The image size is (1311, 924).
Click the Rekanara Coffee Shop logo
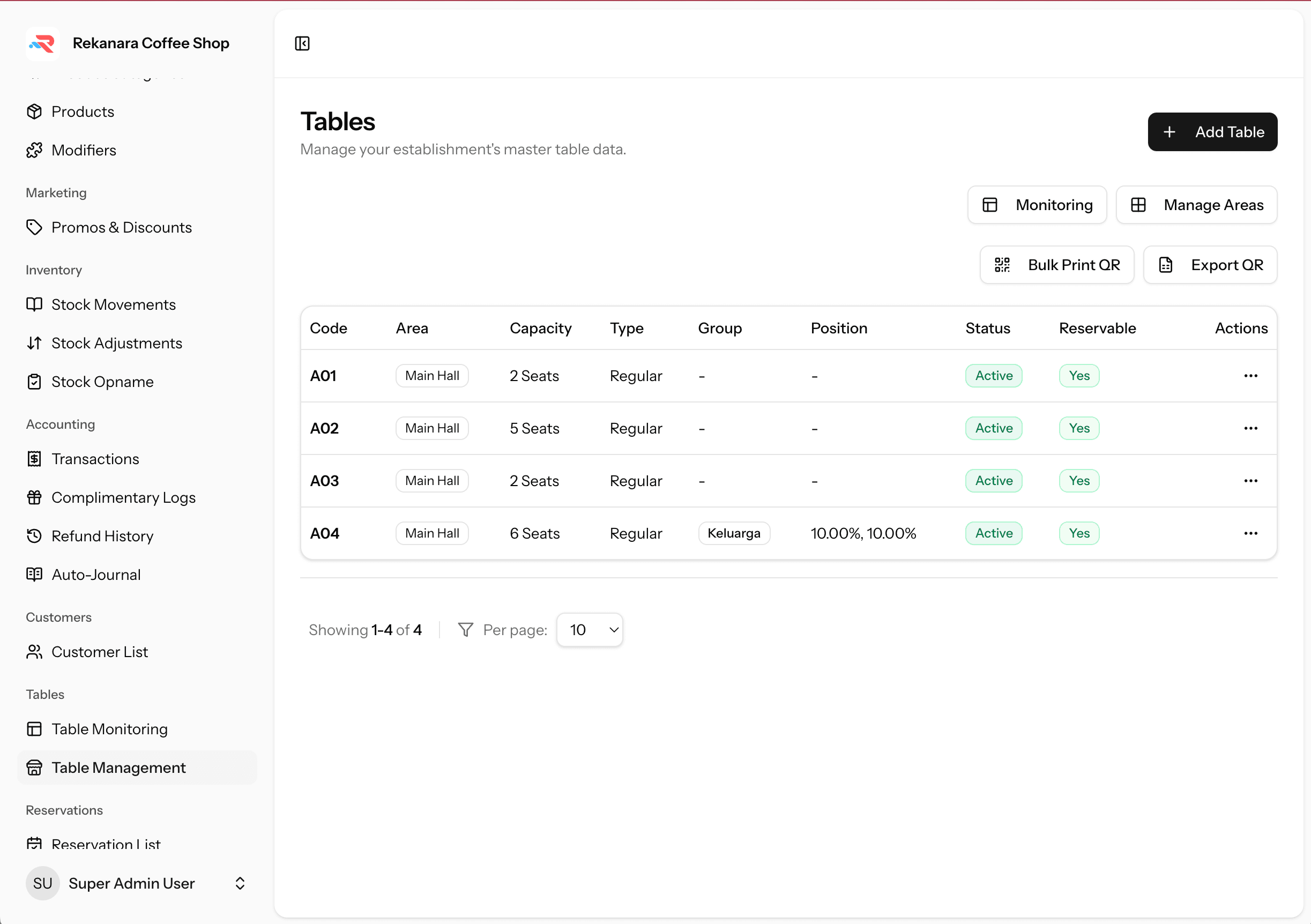43,43
